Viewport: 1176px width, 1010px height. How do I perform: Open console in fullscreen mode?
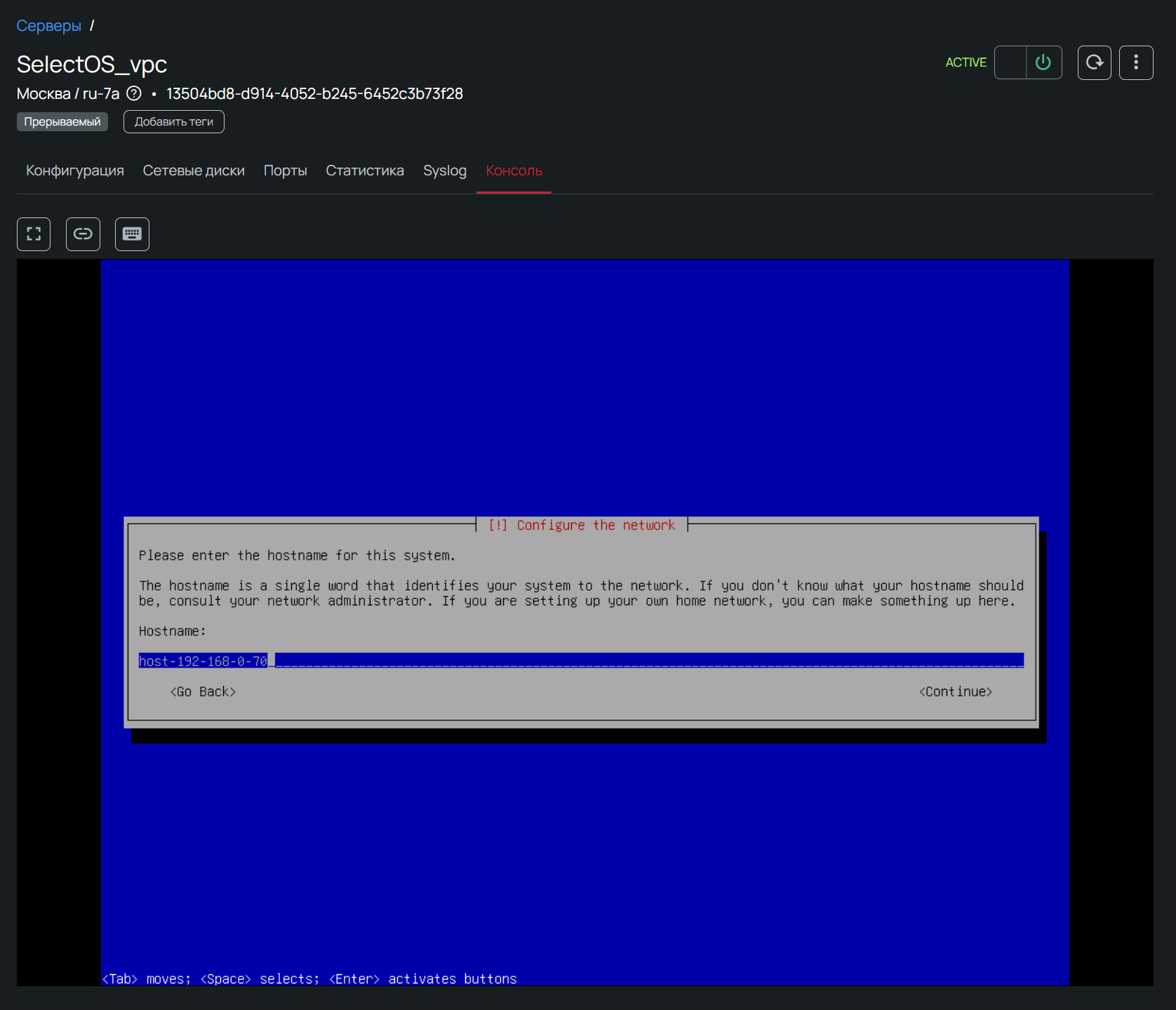pyautogui.click(x=34, y=234)
